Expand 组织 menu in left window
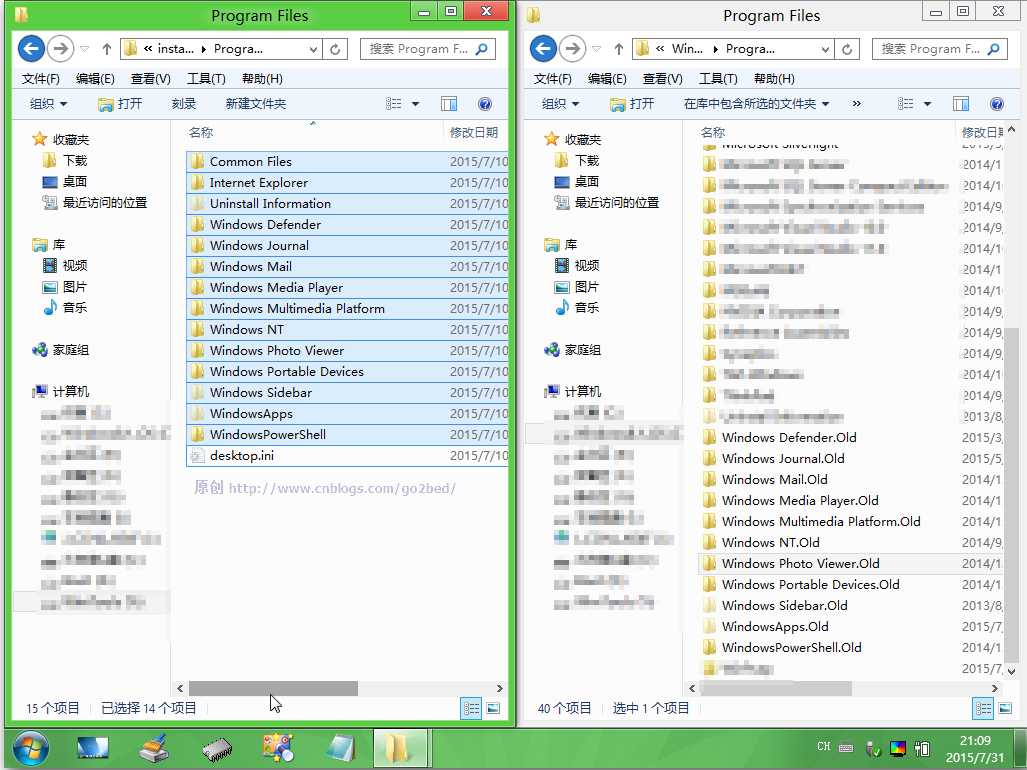This screenshot has width=1027, height=770. [x=49, y=103]
